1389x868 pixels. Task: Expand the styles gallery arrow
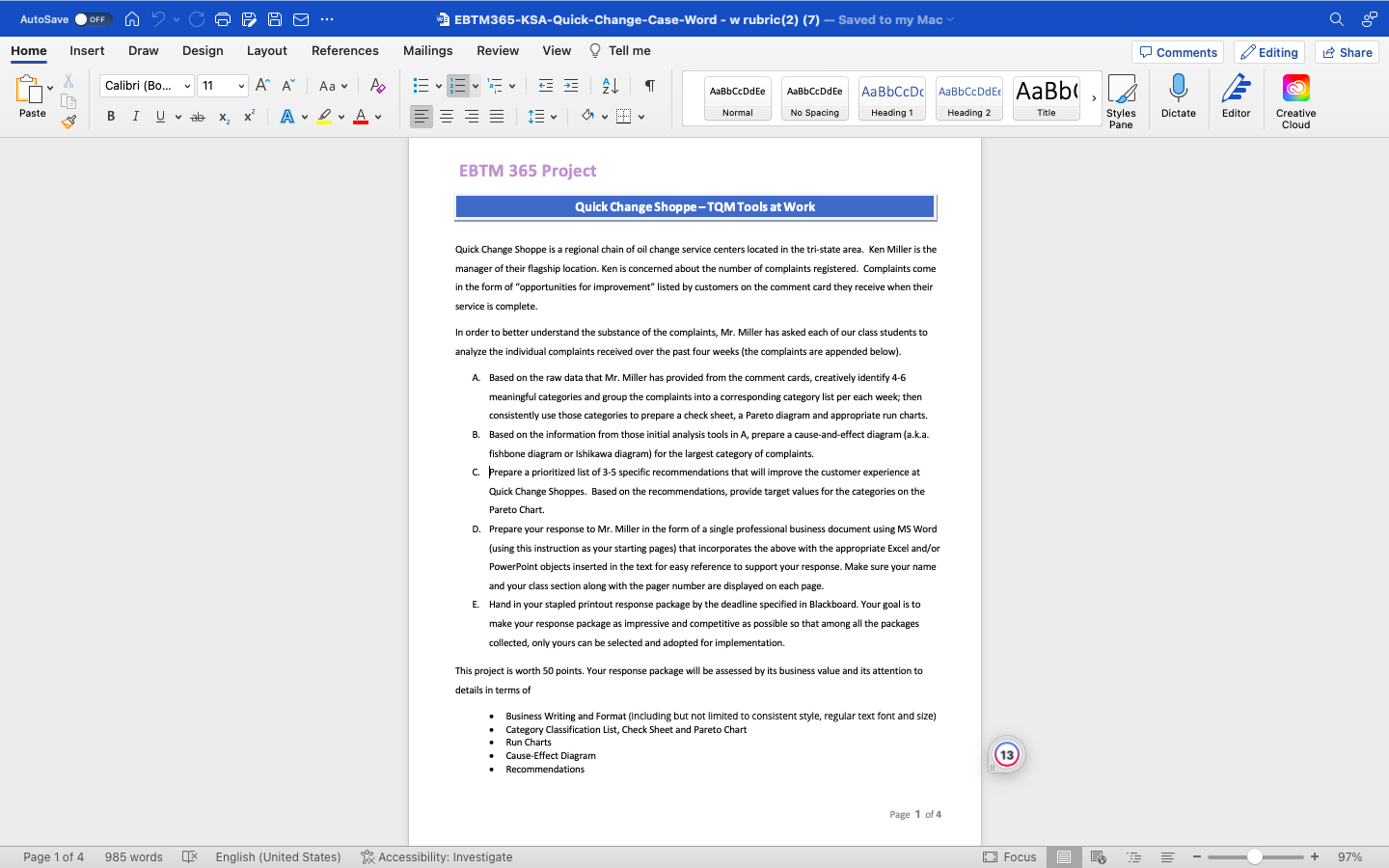(1094, 97)
